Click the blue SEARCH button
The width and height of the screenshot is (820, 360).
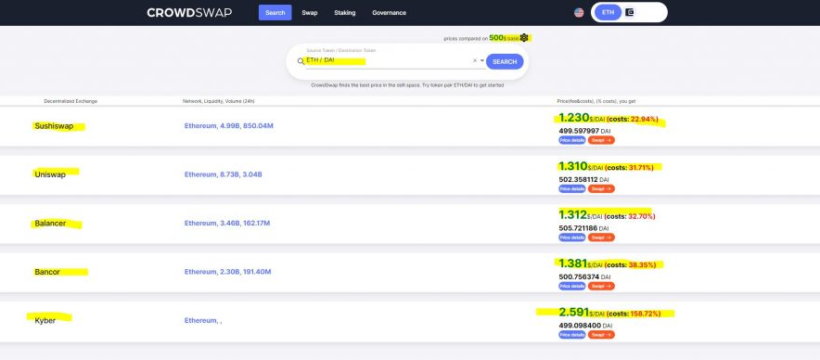point(505,62)
